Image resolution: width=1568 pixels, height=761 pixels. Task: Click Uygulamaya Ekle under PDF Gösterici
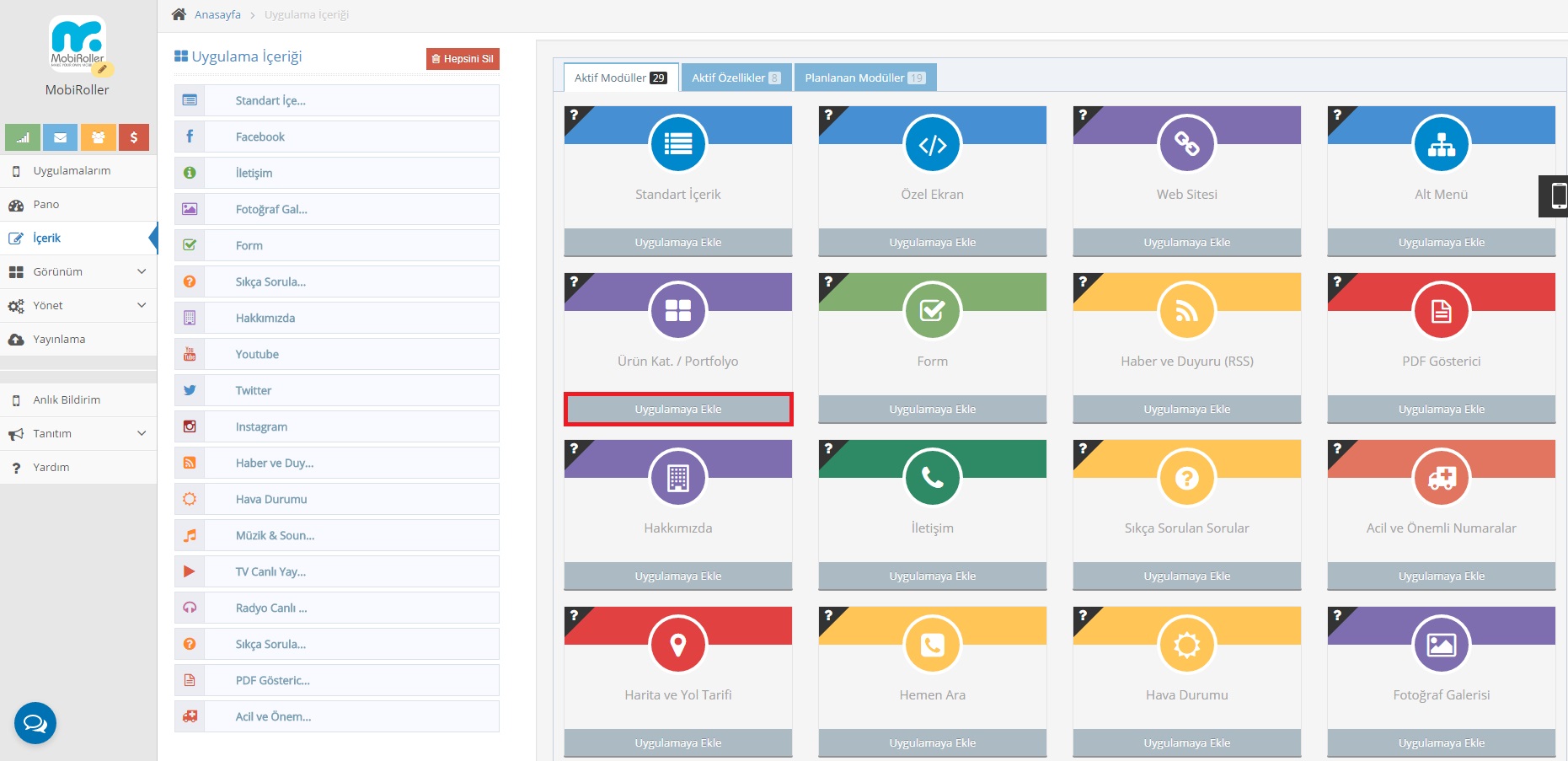click(x=1441, y=410)
